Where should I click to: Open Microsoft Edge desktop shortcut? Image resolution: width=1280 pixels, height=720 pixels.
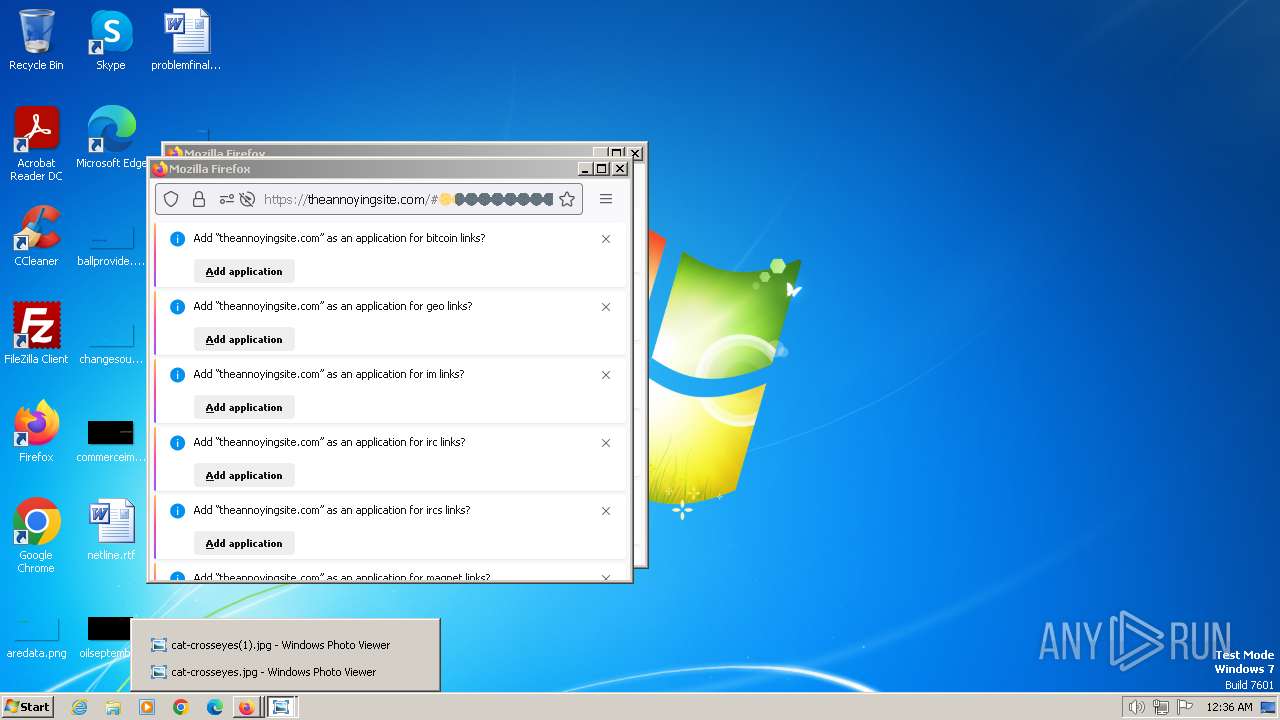(111, 138)
